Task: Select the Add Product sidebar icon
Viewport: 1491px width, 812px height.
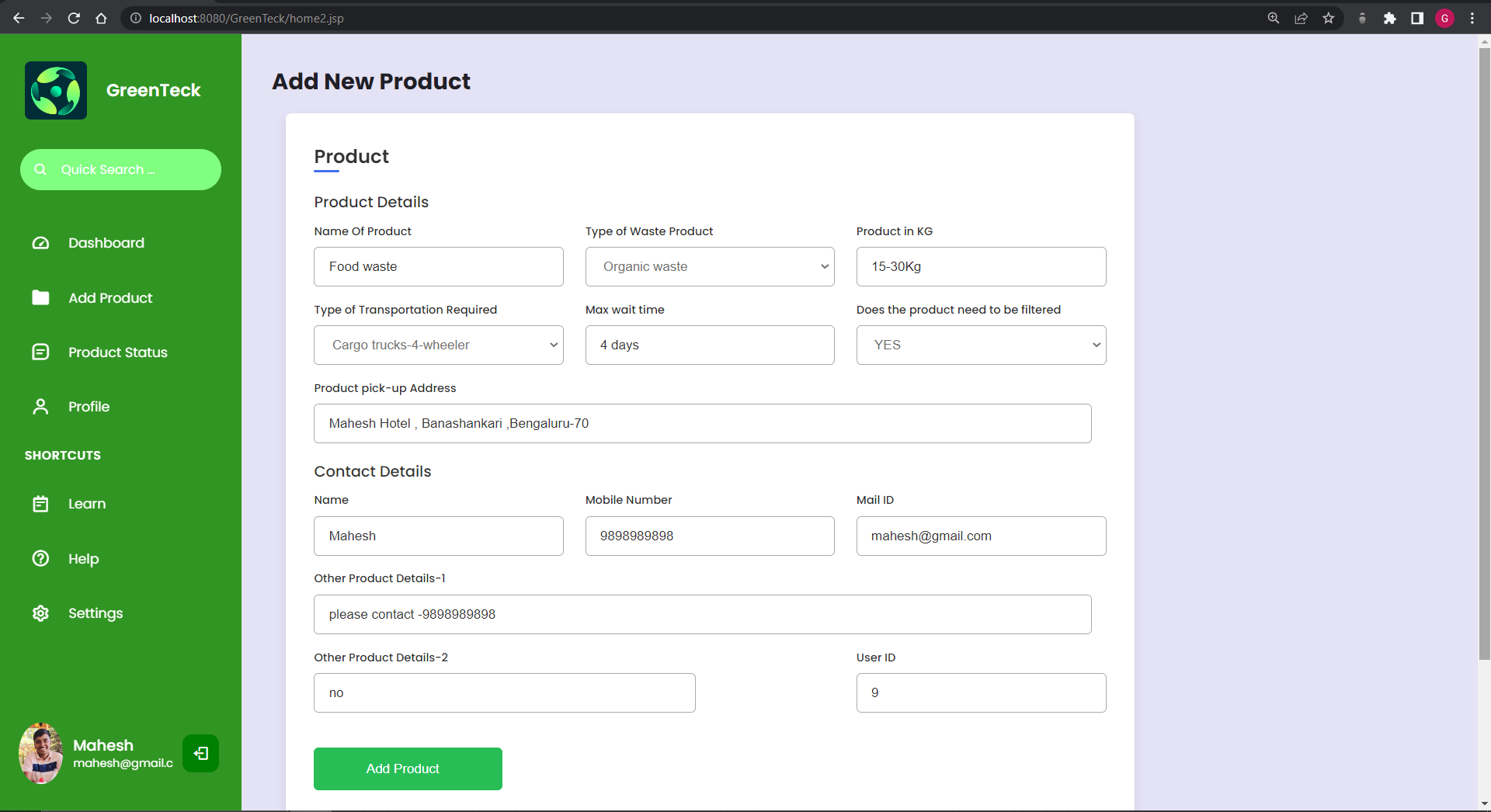Action: pyautogui.click(x=40, y=297)
